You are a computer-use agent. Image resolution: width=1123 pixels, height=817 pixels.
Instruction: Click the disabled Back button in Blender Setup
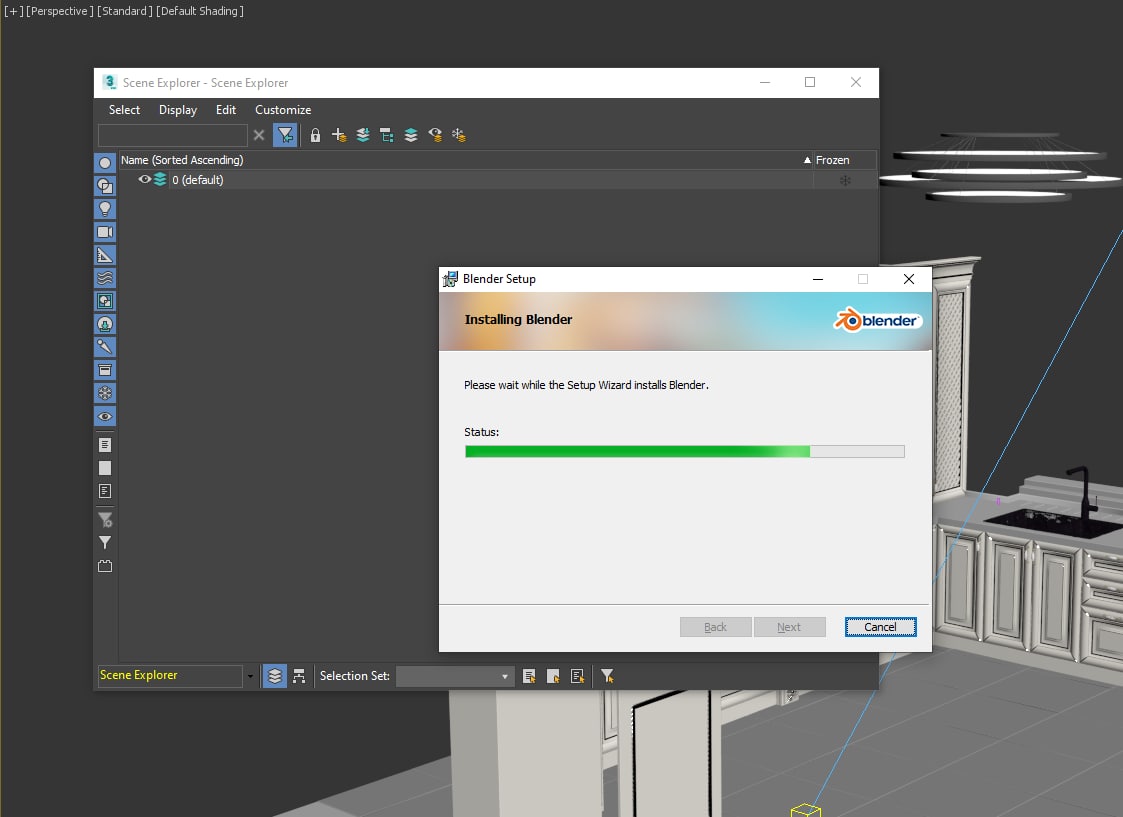pos(715,627)
